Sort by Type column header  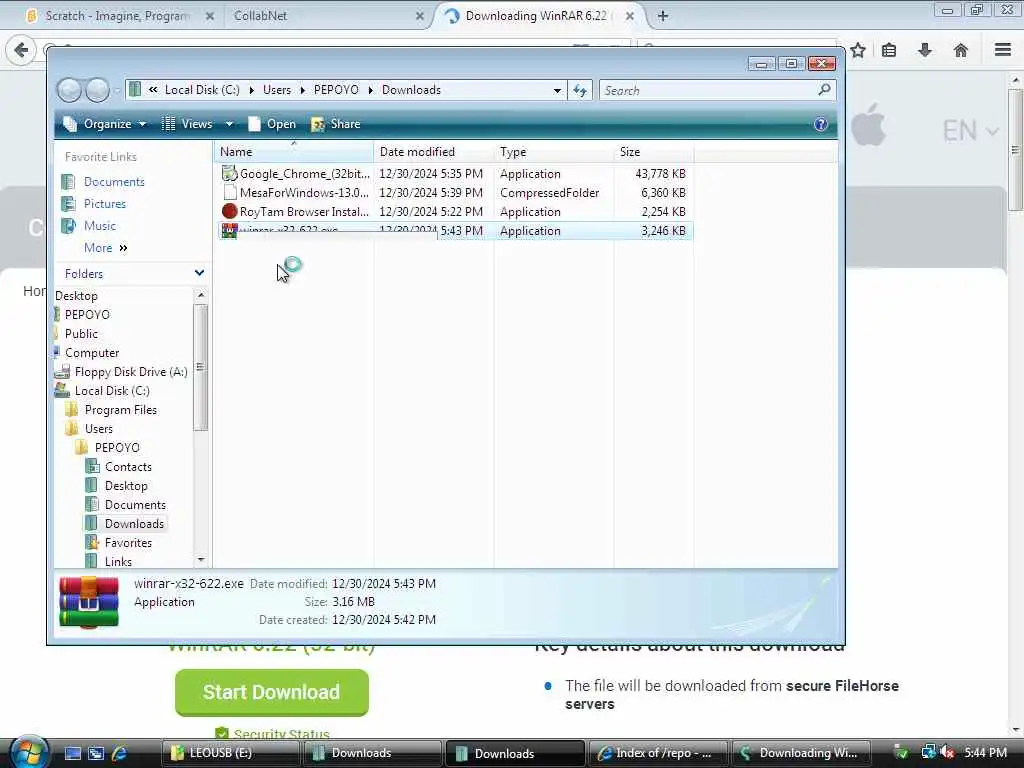pos(554,152)
